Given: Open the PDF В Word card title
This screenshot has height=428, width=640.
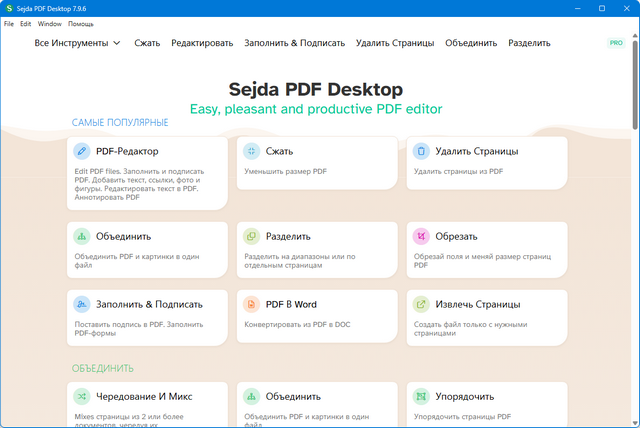Looking at the screenshot, I should click(x=291, y=304).
